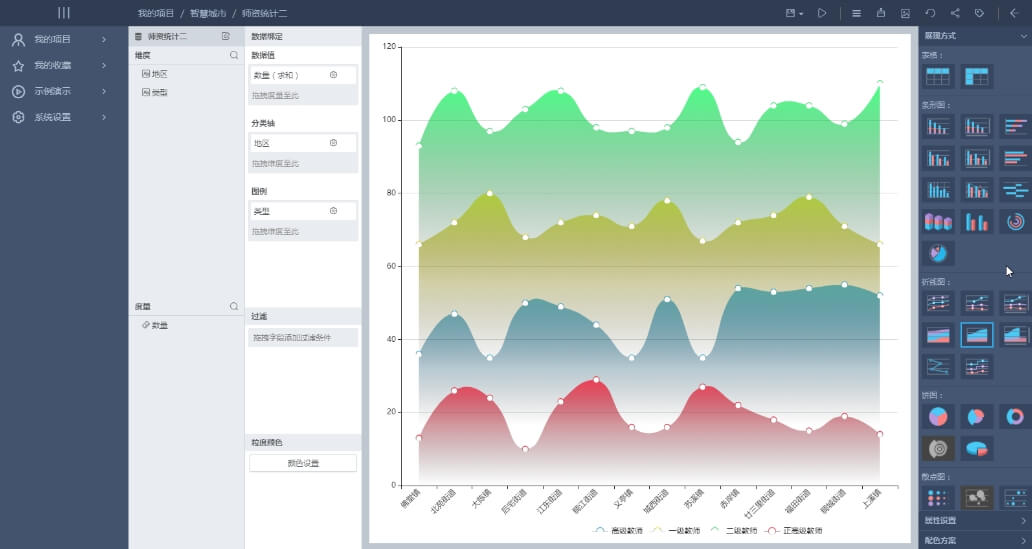
Task: Click the preview play icon in top toolbar
Action: point(822,13)
